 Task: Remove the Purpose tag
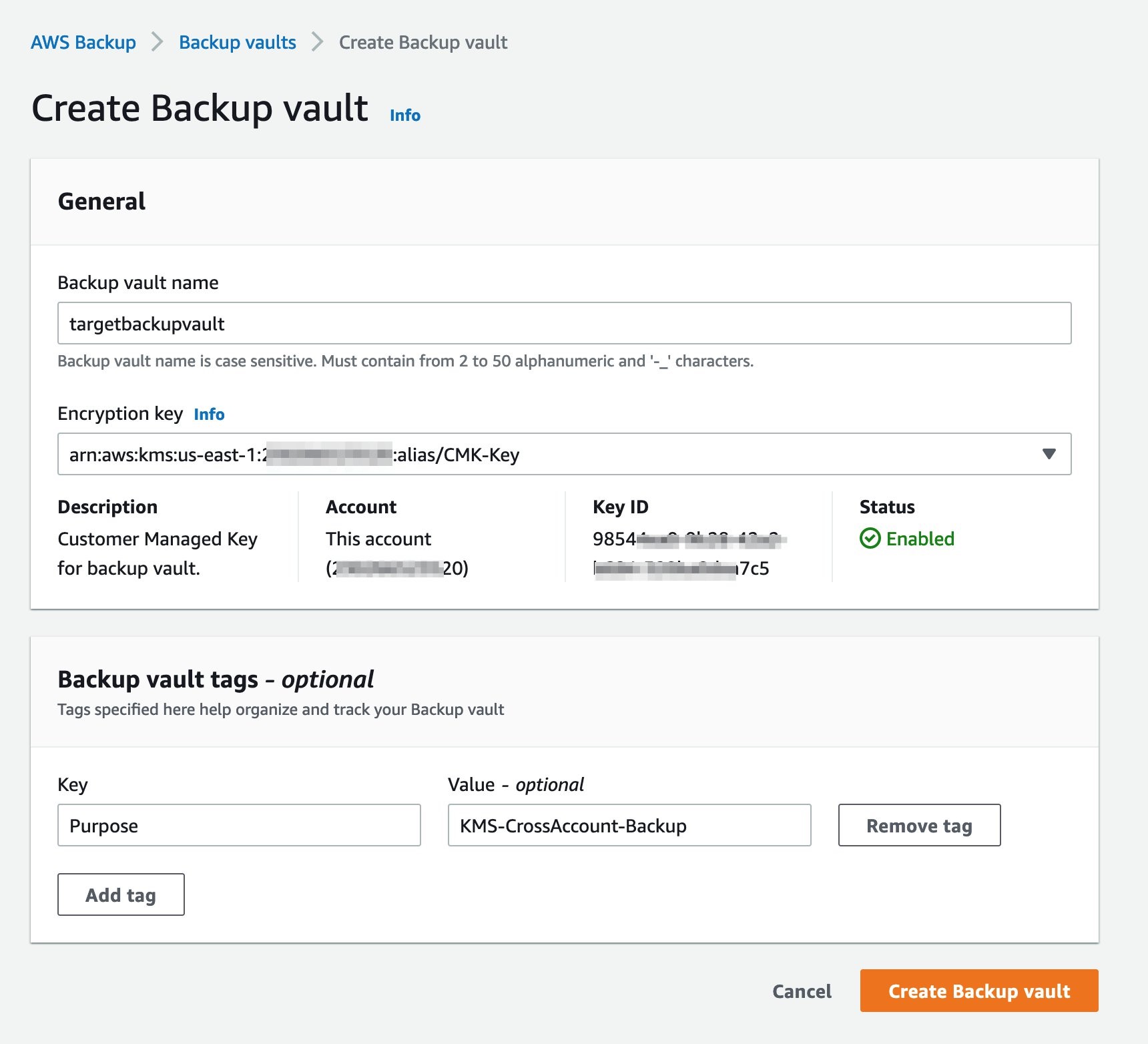[x=919, y=825]
